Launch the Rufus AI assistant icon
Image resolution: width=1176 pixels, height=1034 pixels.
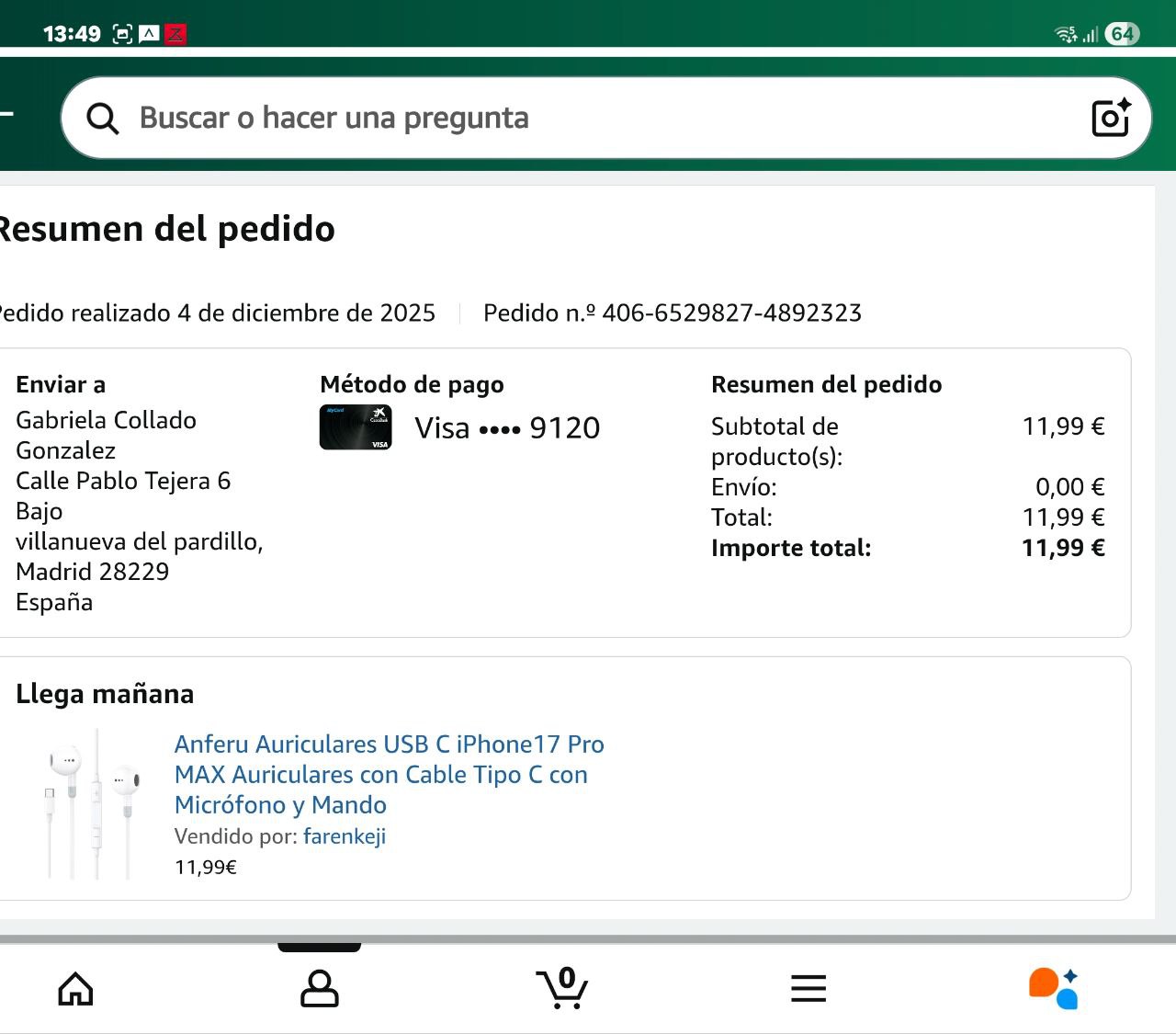1053,989
